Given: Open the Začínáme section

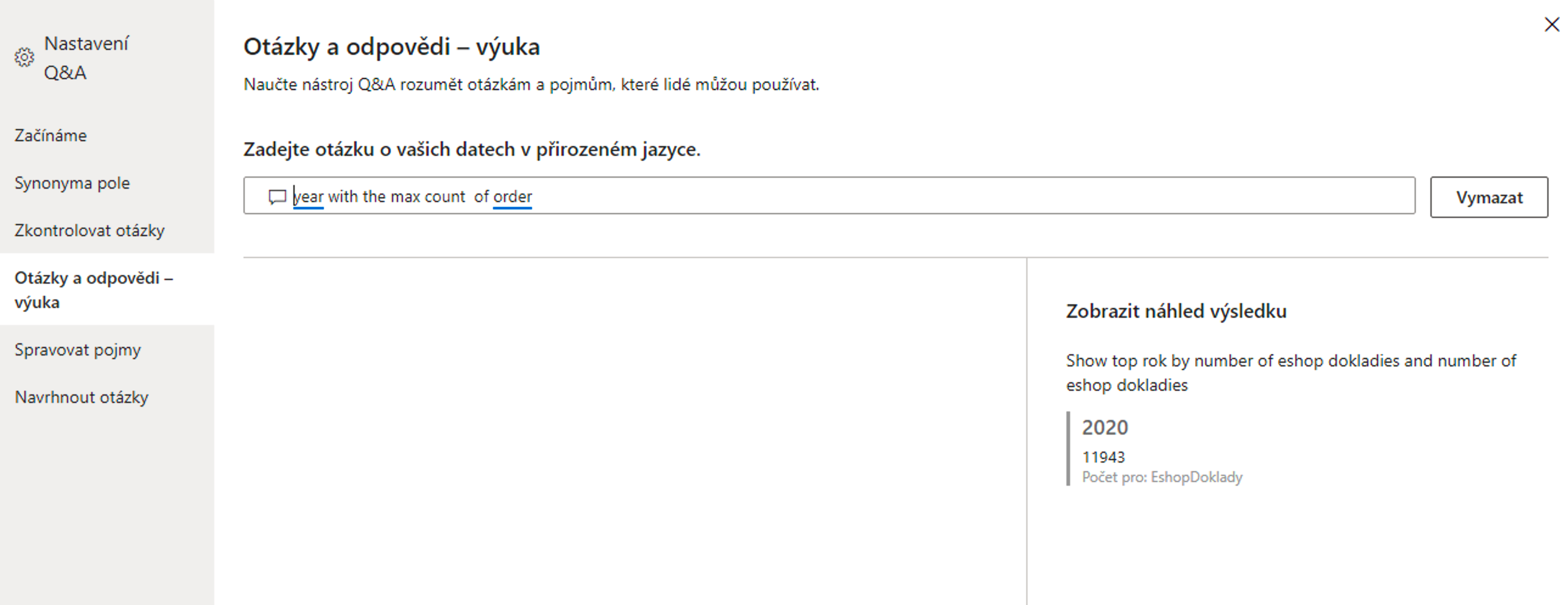Looking at the screenshot, I should [x=51, y=135].
